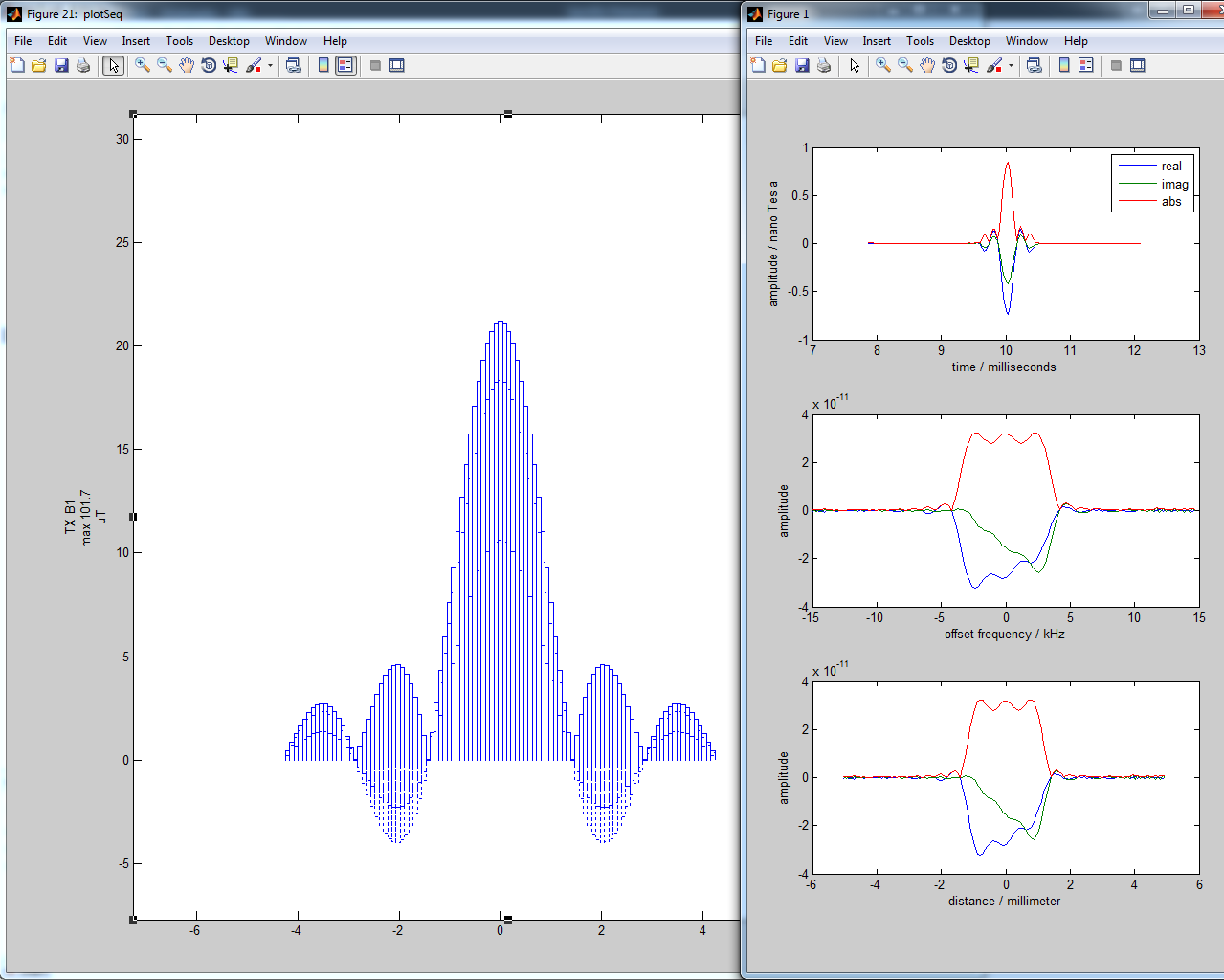Image resolution: width=1224 pixels, height=980 pixels.
Task: Click the real/imag/abs legend box in Figure 1
Action: [x=1152, y=183]
